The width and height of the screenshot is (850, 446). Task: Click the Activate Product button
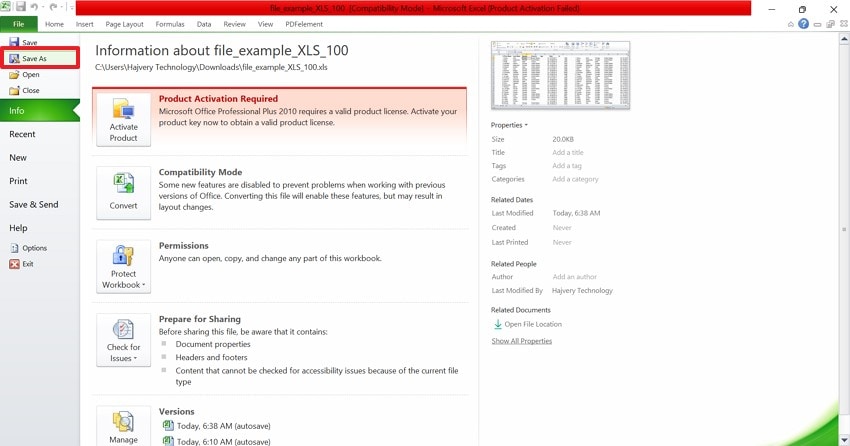point(124,119)
